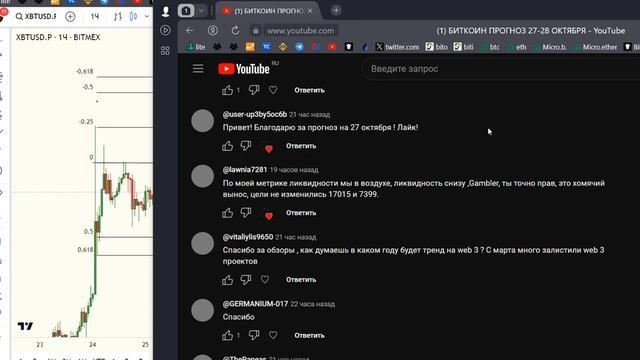Click the avatar of @GERMANIUM-017

202,310
